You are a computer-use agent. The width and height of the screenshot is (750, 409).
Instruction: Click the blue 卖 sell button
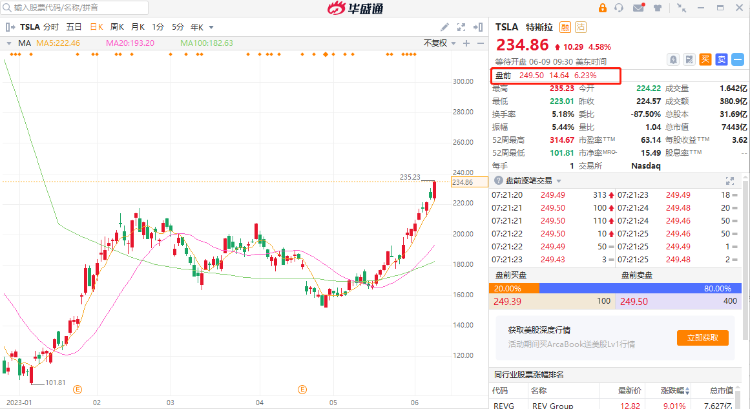tap(721, 60)
